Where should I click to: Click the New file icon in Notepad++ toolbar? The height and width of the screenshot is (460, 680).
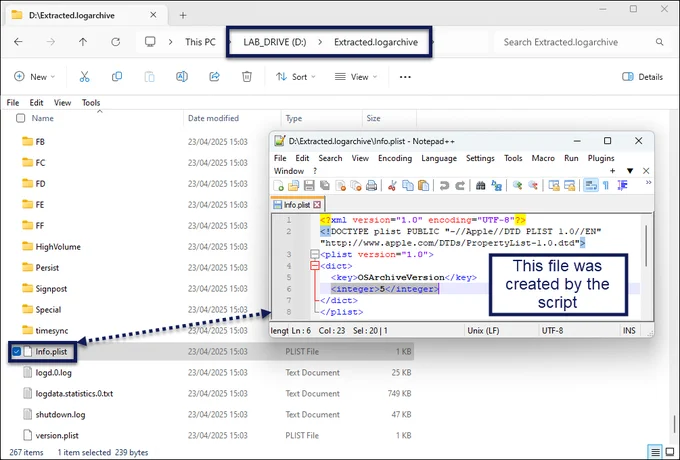[278, 186]
